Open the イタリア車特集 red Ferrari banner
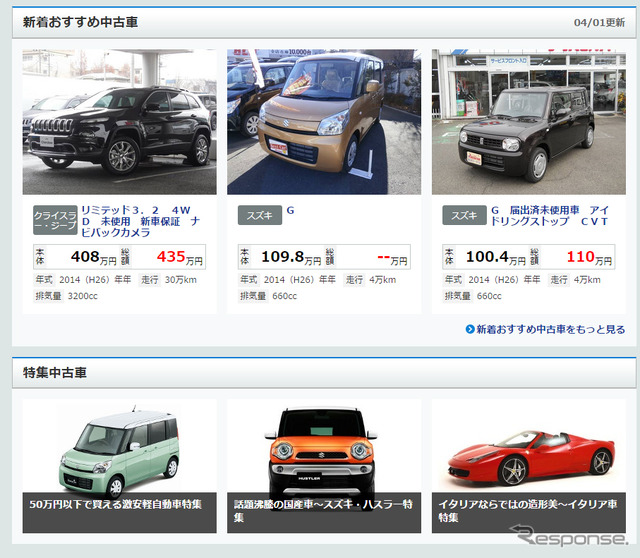This screenshot has width=640, height=558. click(529, 466)
